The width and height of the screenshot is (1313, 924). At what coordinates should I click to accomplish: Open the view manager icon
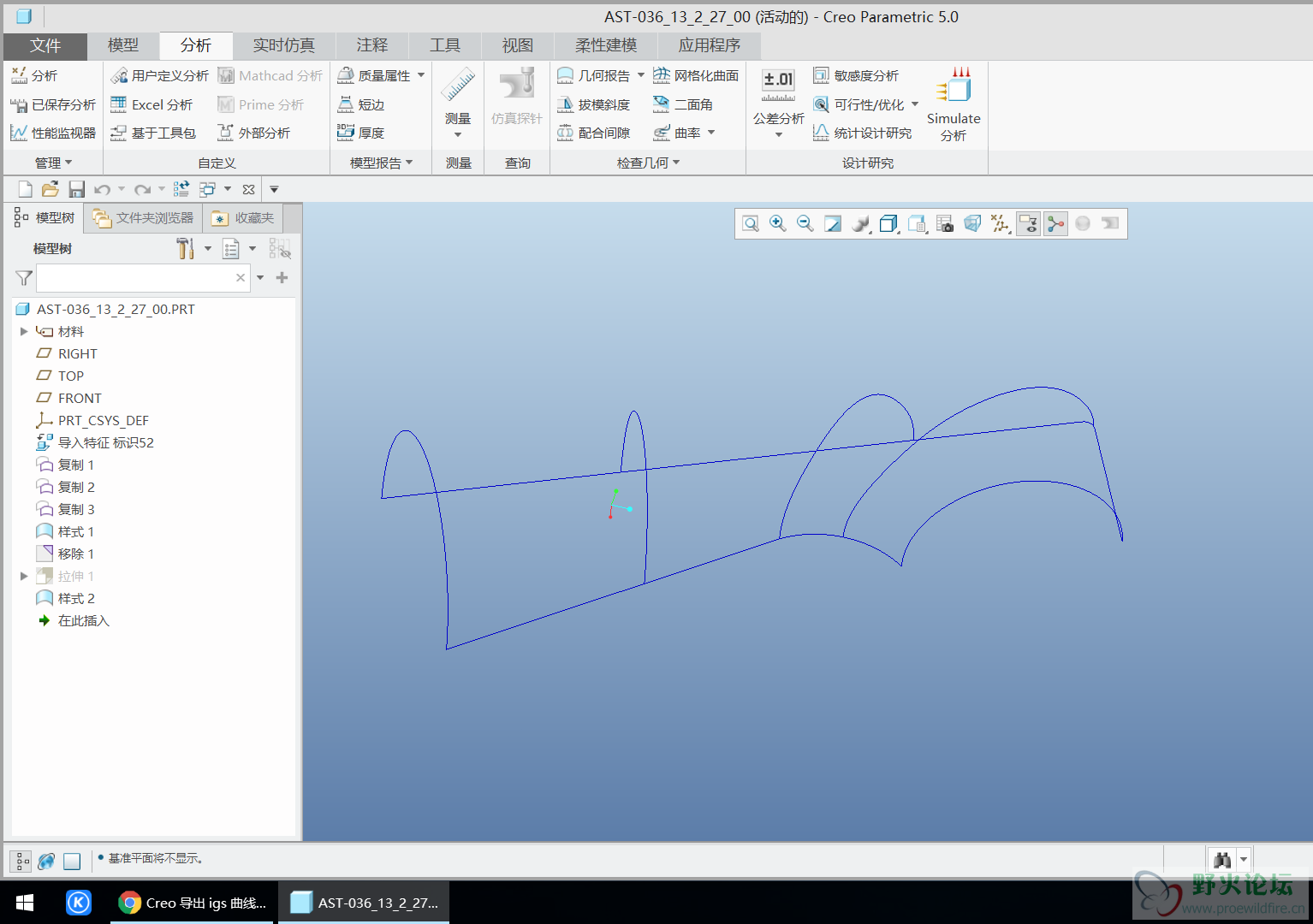(918, 224)
